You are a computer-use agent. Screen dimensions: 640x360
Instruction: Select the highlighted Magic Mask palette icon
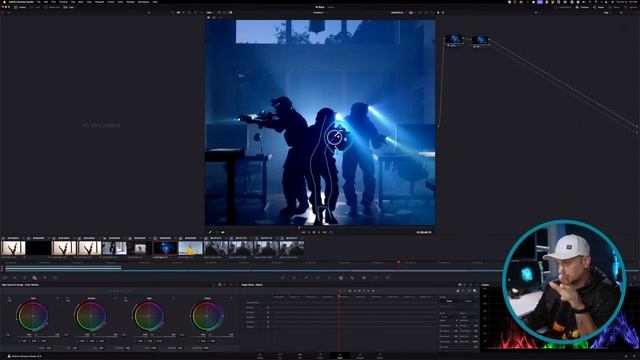tap(340, 278)
